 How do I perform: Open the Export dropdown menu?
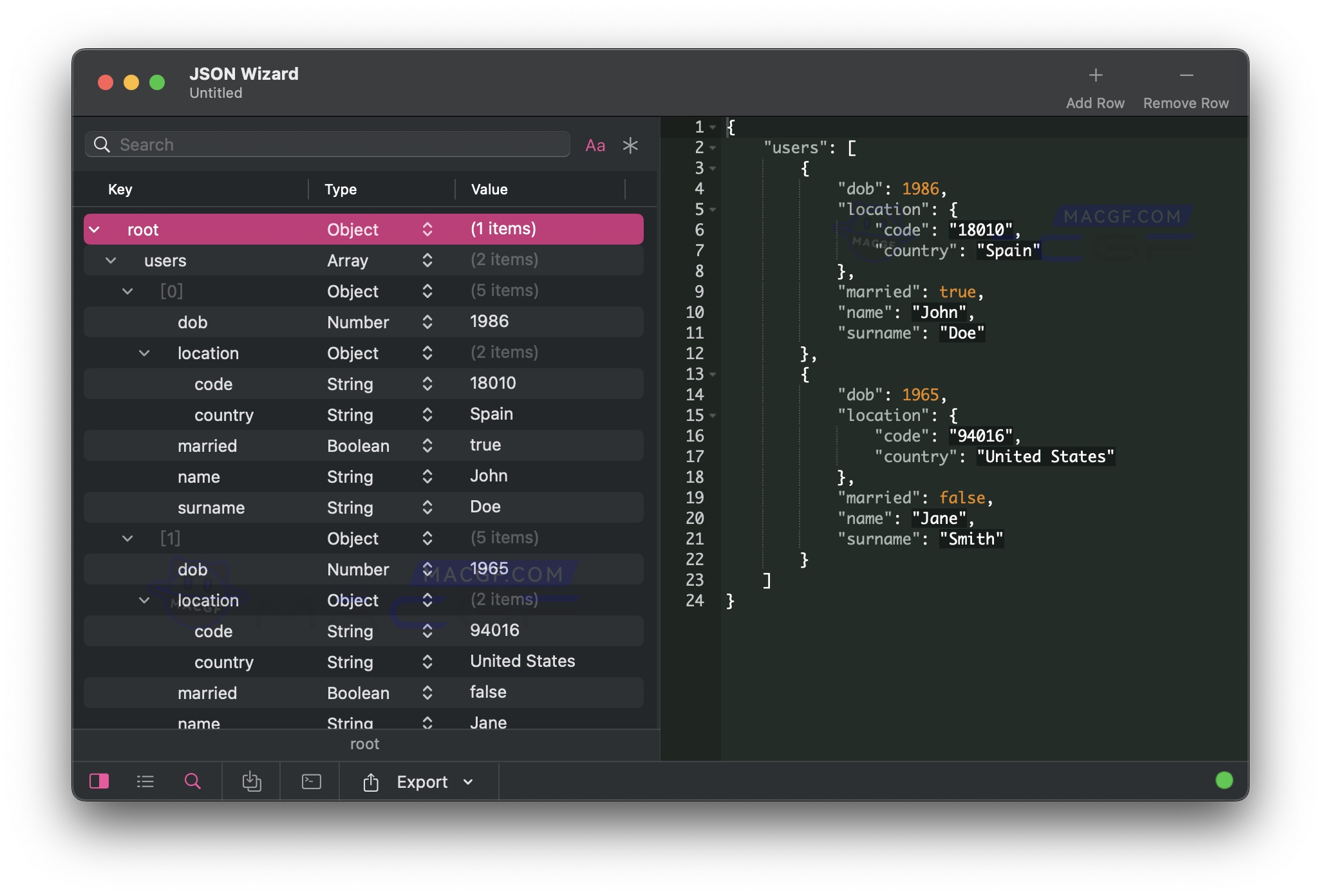[467, 781]
